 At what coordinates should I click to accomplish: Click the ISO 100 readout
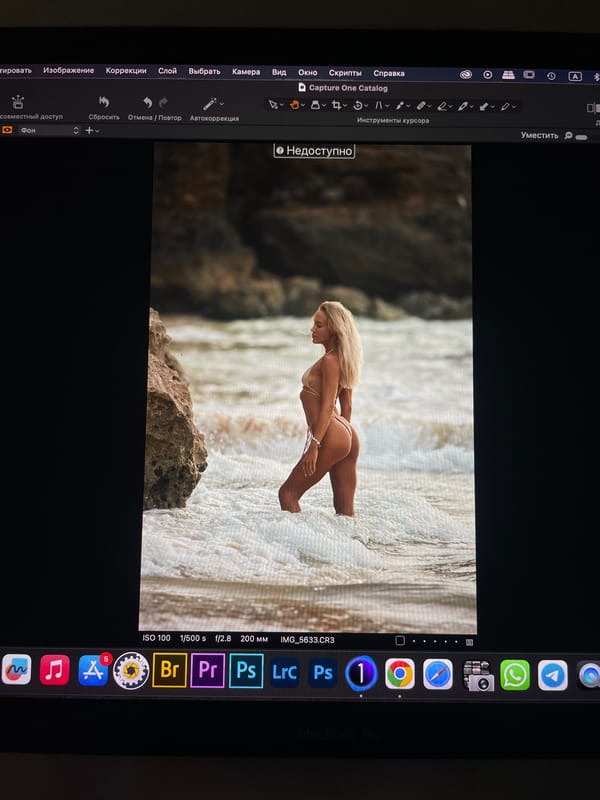point(156,638)
